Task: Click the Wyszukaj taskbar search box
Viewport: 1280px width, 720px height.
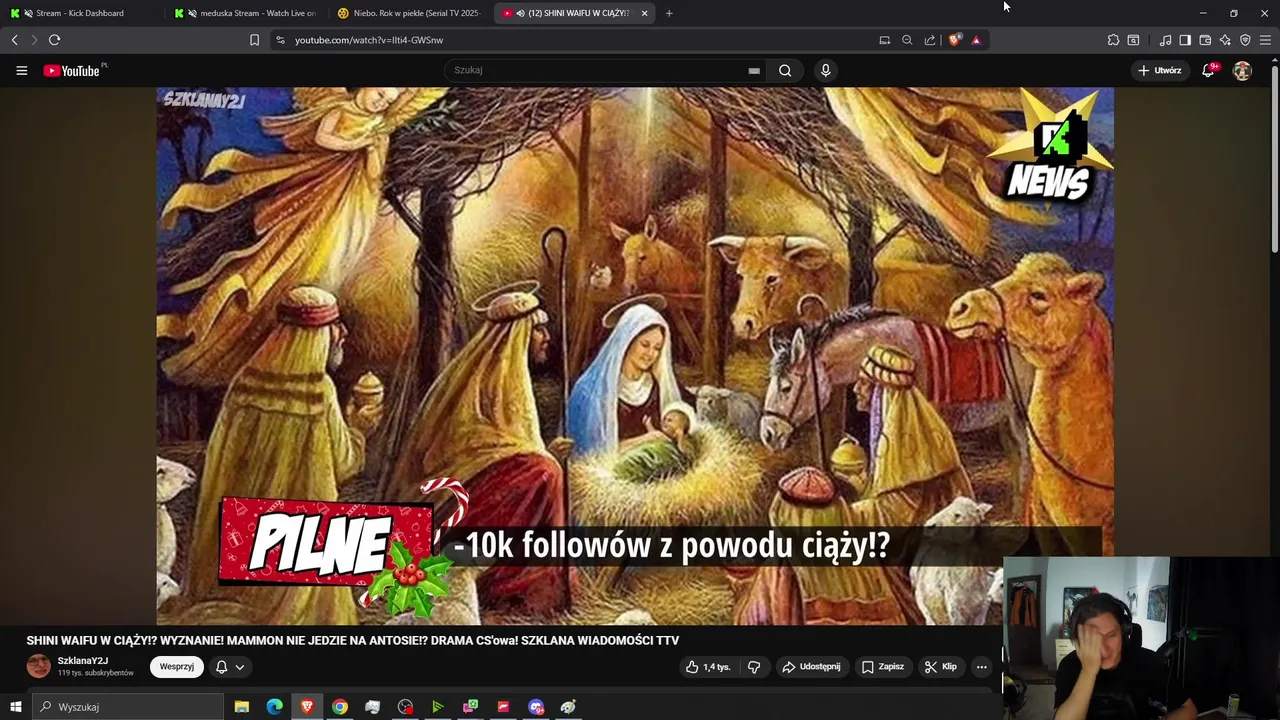Action: click(x=128, y=707)
